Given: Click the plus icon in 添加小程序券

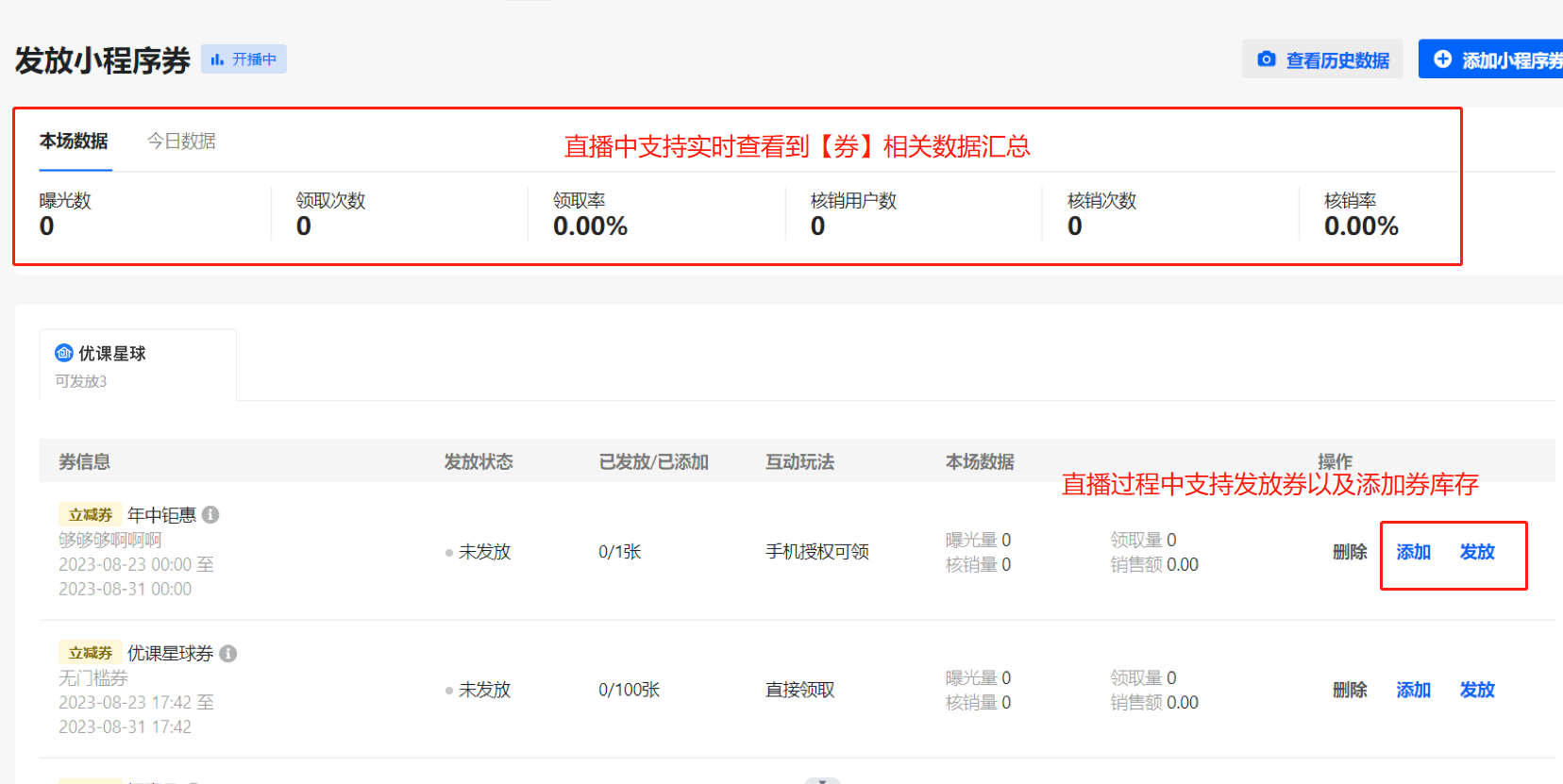Looking at the screenshot, I should (1442, 59).
